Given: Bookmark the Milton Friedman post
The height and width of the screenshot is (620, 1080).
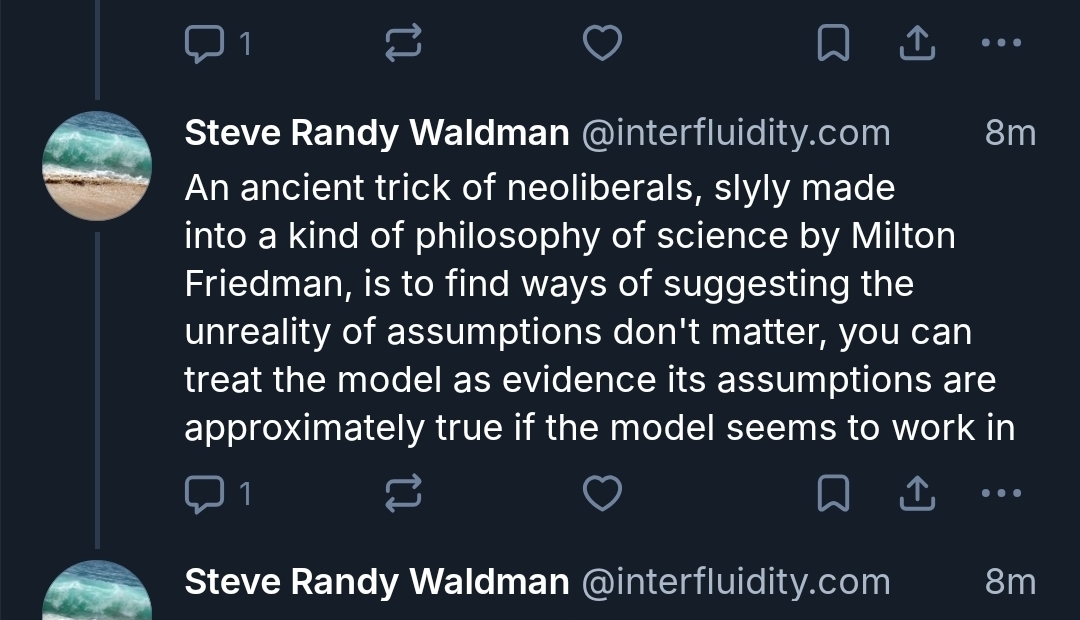Looking at the screenshot, I should (833, 492).
